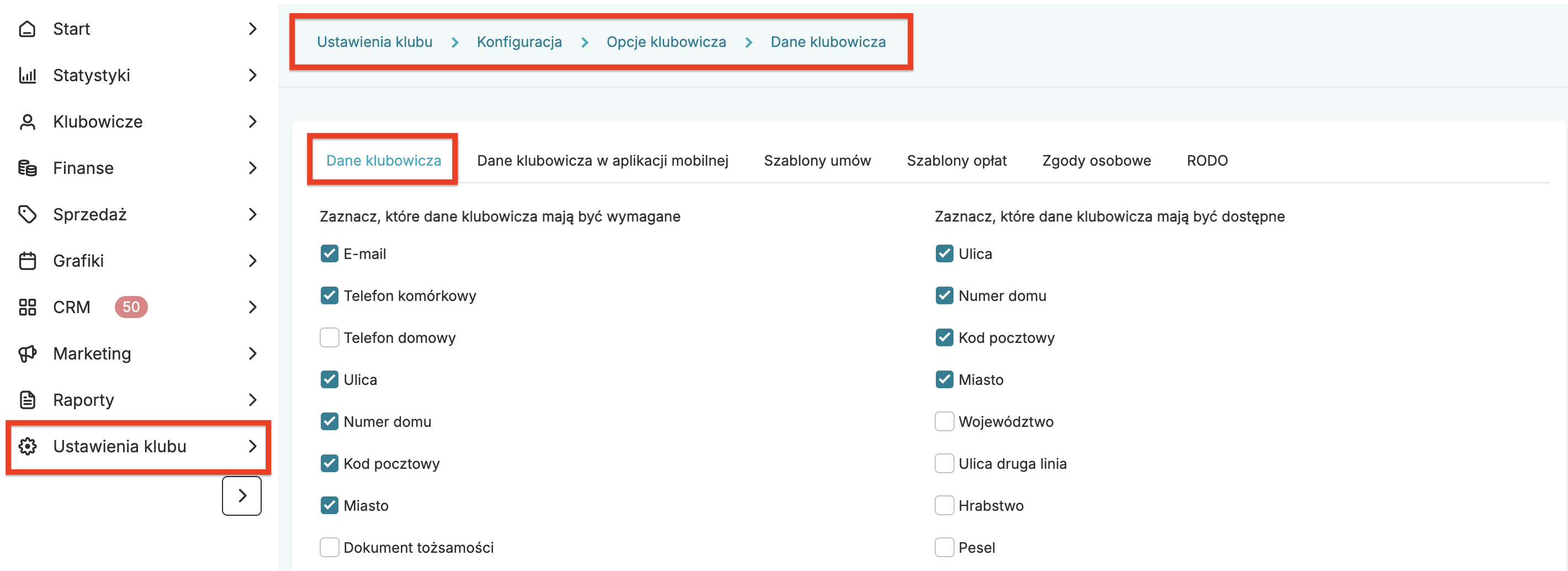Viewport: 1568px width, 571px height.
Task: Check the Województwo available checkbox
Action: 944,422
